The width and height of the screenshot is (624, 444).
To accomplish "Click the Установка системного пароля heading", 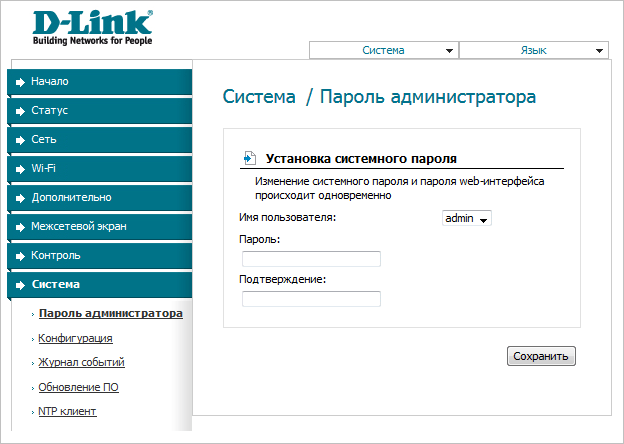I will (361, 158).
